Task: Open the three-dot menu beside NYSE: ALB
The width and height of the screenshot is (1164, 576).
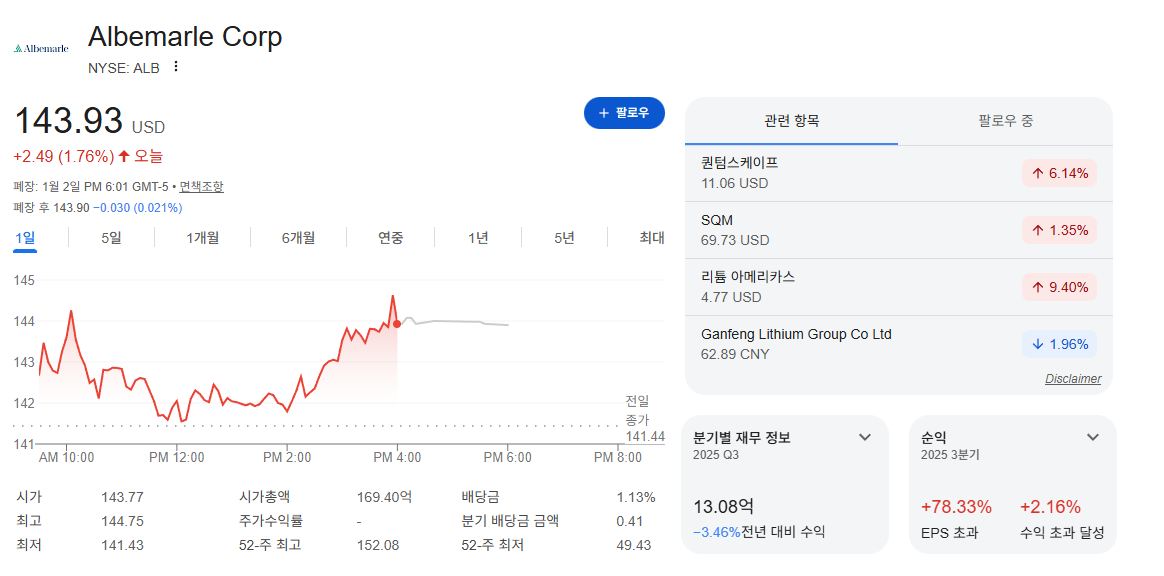Action: tap(176, 67)
